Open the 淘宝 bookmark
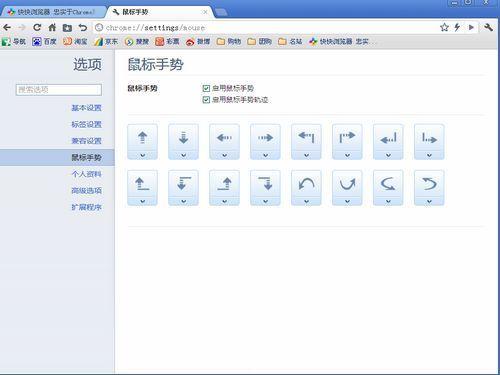Screen dimensions: 500x375 (75, 42)
